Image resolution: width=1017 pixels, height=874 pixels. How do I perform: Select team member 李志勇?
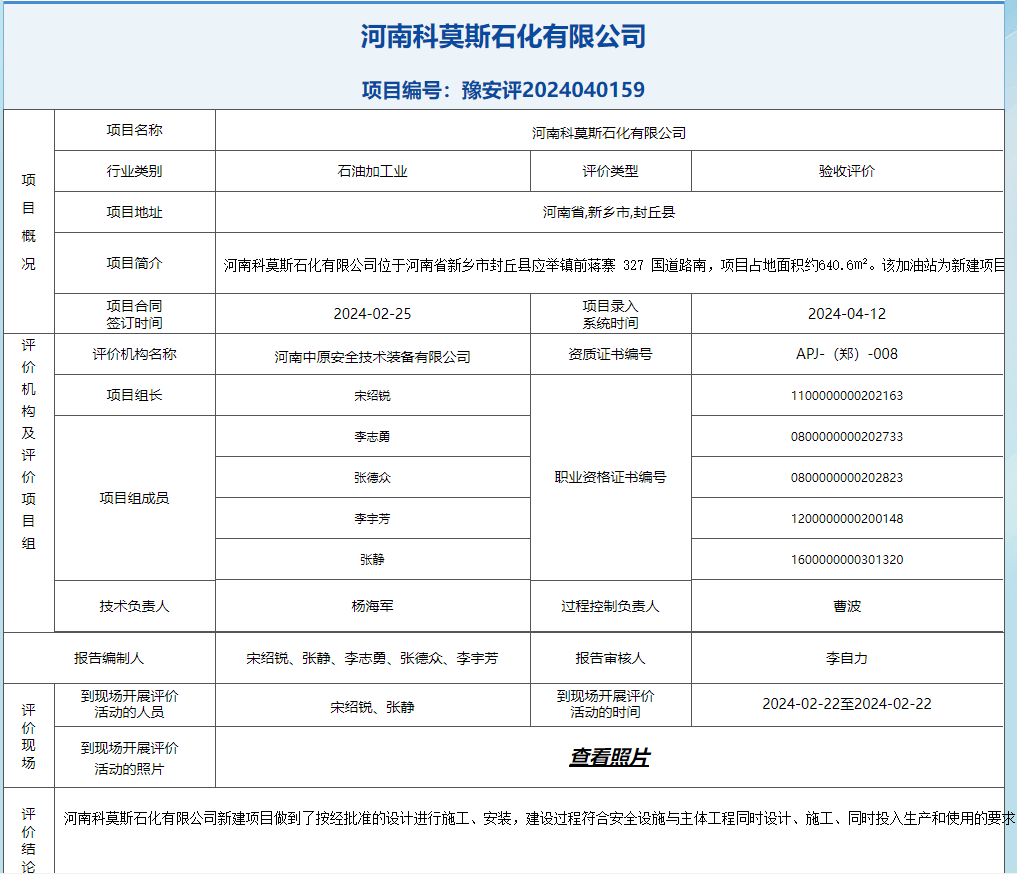(x=372, y=437)
